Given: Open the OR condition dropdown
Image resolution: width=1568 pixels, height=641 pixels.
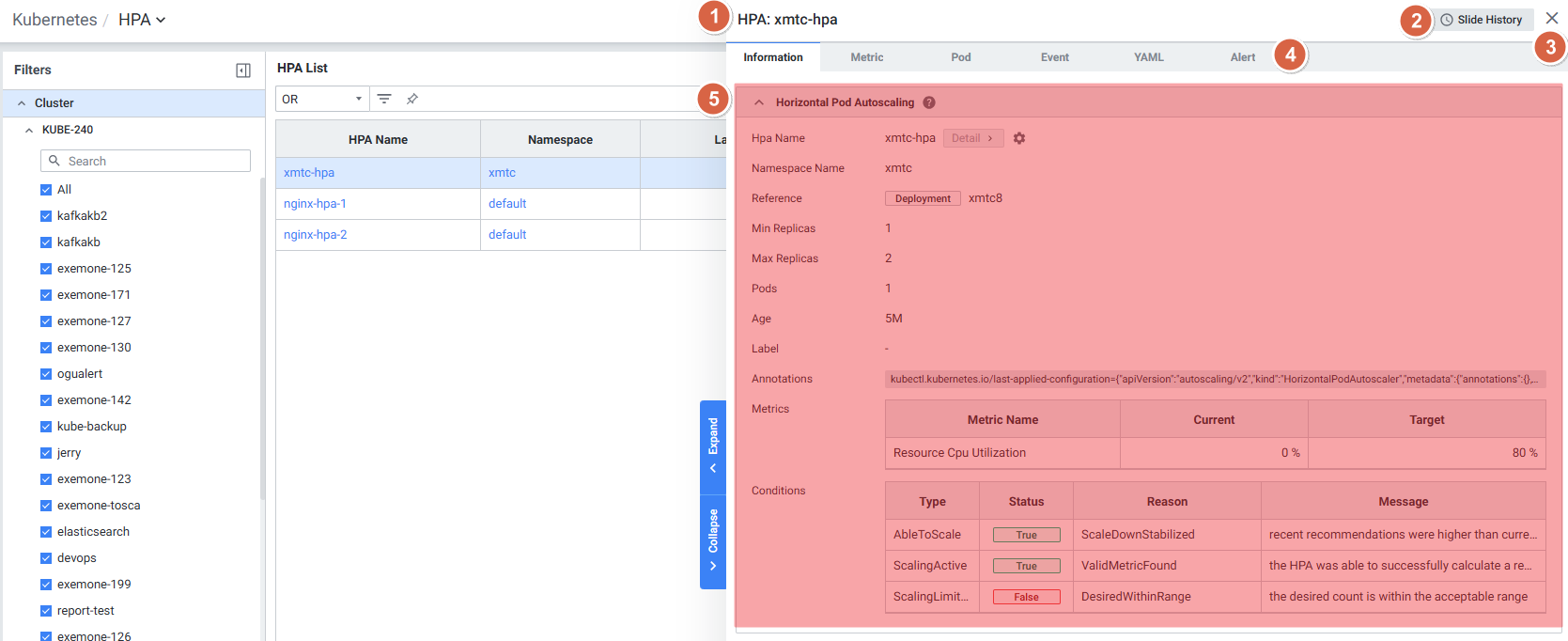Looking at the screenshot, I should tap(322, 99).
